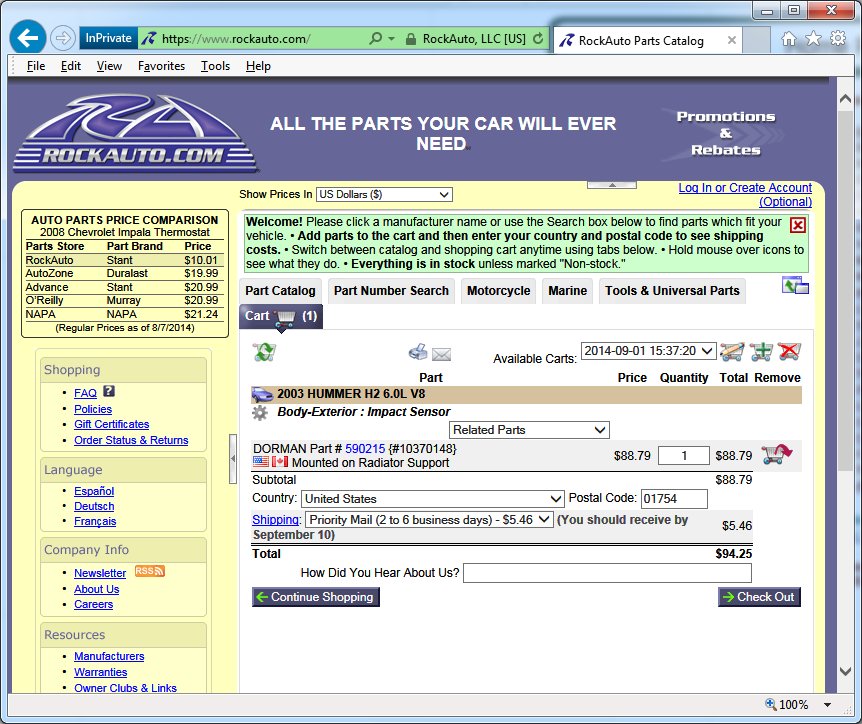Click the Shipping link
The height and width of the screenshot is (724, 862).
pyautogui.click(x=276, y=519)
